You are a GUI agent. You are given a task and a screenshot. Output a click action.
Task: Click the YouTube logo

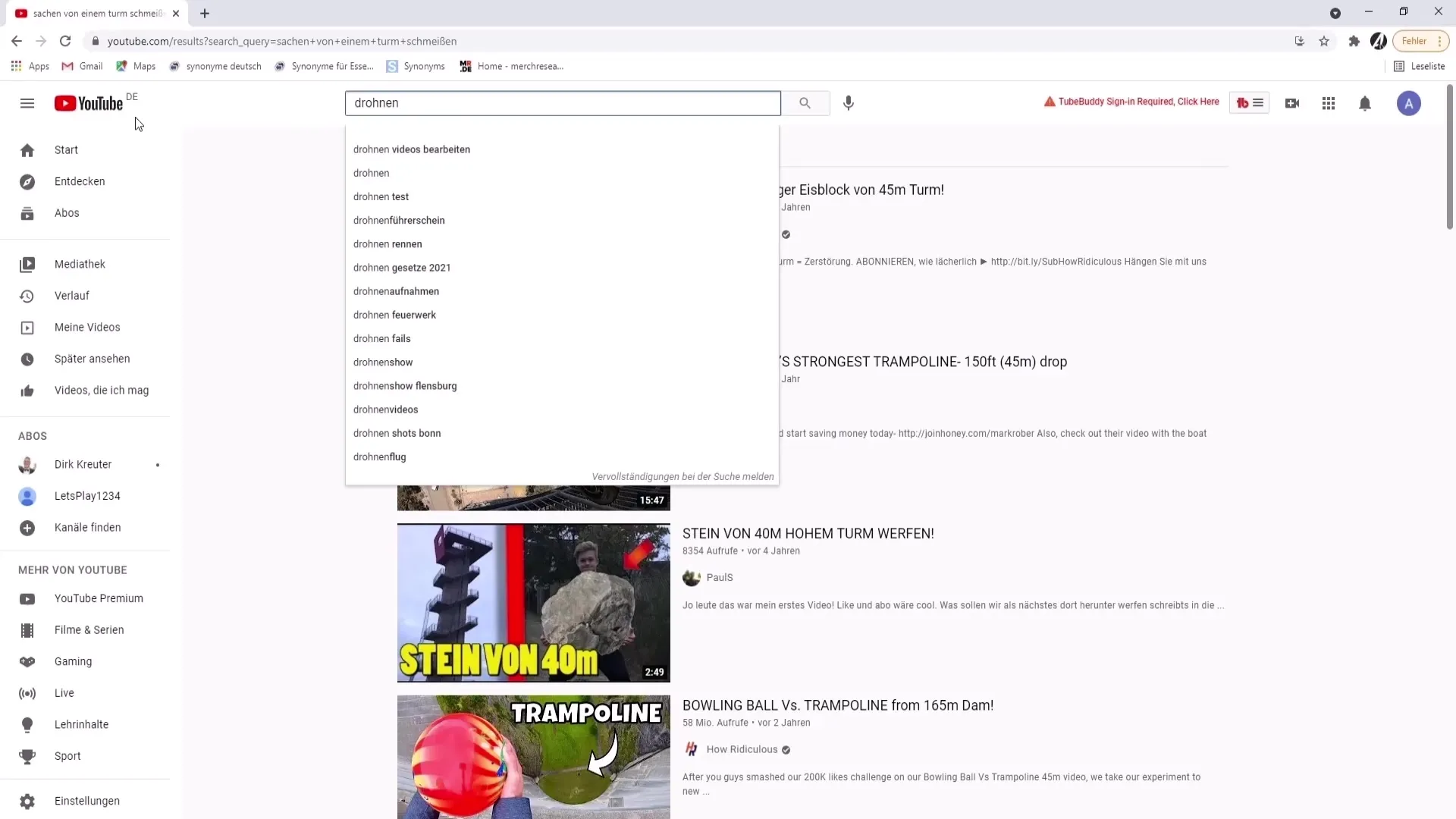[89, 103]
